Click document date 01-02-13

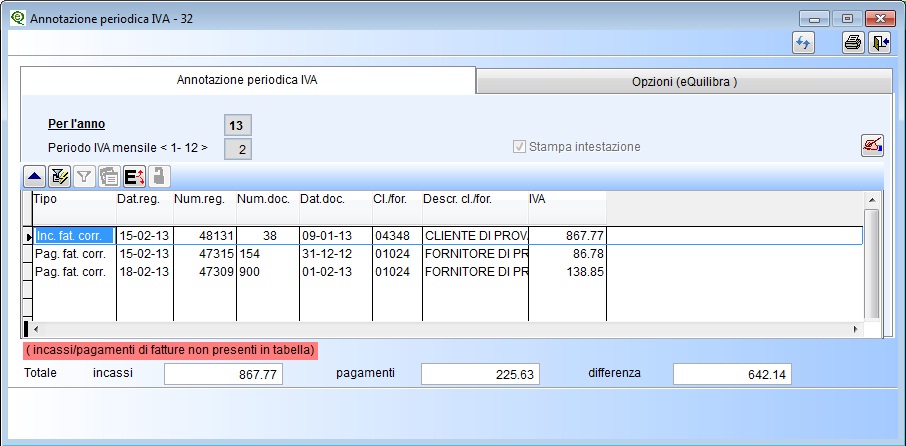pyautogui.click(x=336, y=272)
